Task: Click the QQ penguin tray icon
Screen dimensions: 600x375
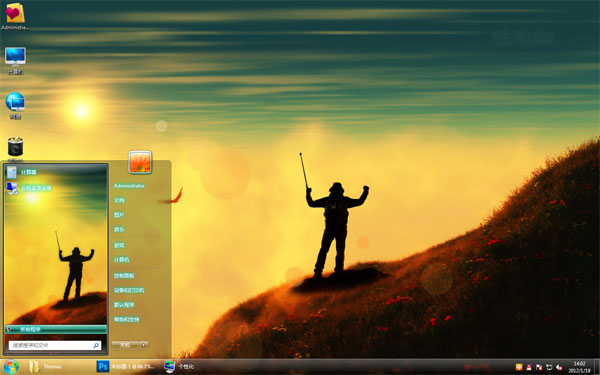Action: (529, 367)
